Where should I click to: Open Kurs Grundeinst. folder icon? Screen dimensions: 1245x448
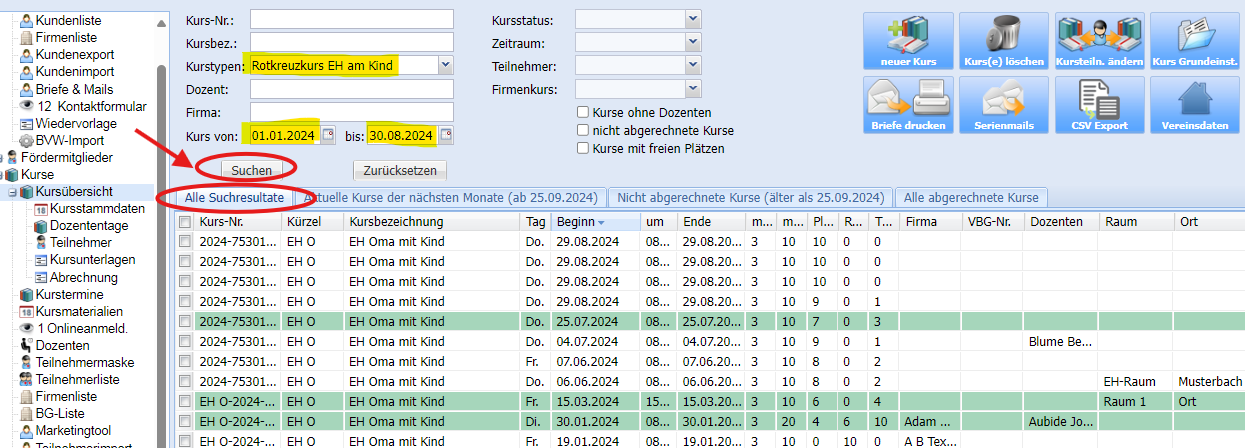pos(1194,42)
